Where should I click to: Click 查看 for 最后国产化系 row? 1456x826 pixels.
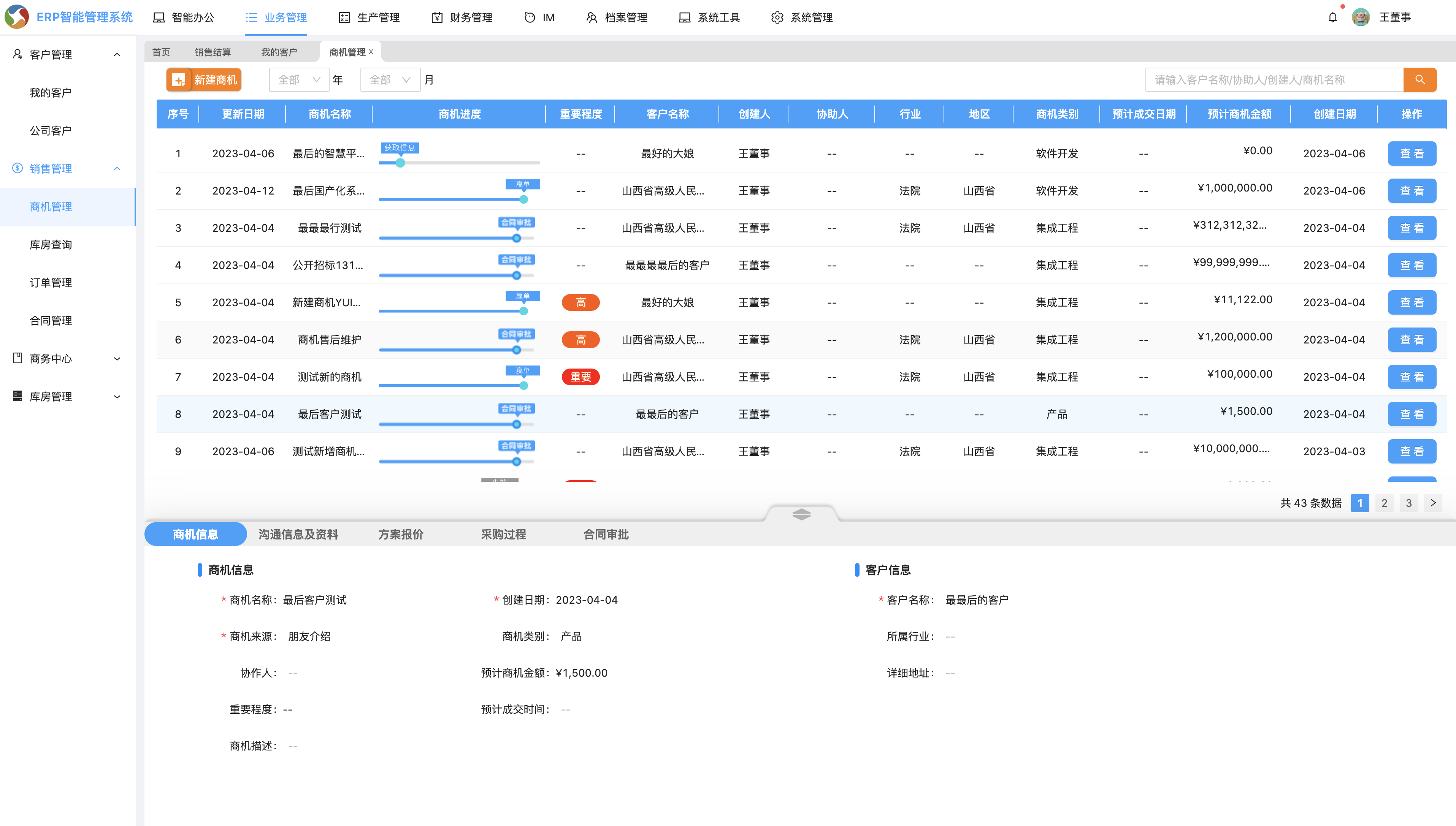coord(1412,191)
